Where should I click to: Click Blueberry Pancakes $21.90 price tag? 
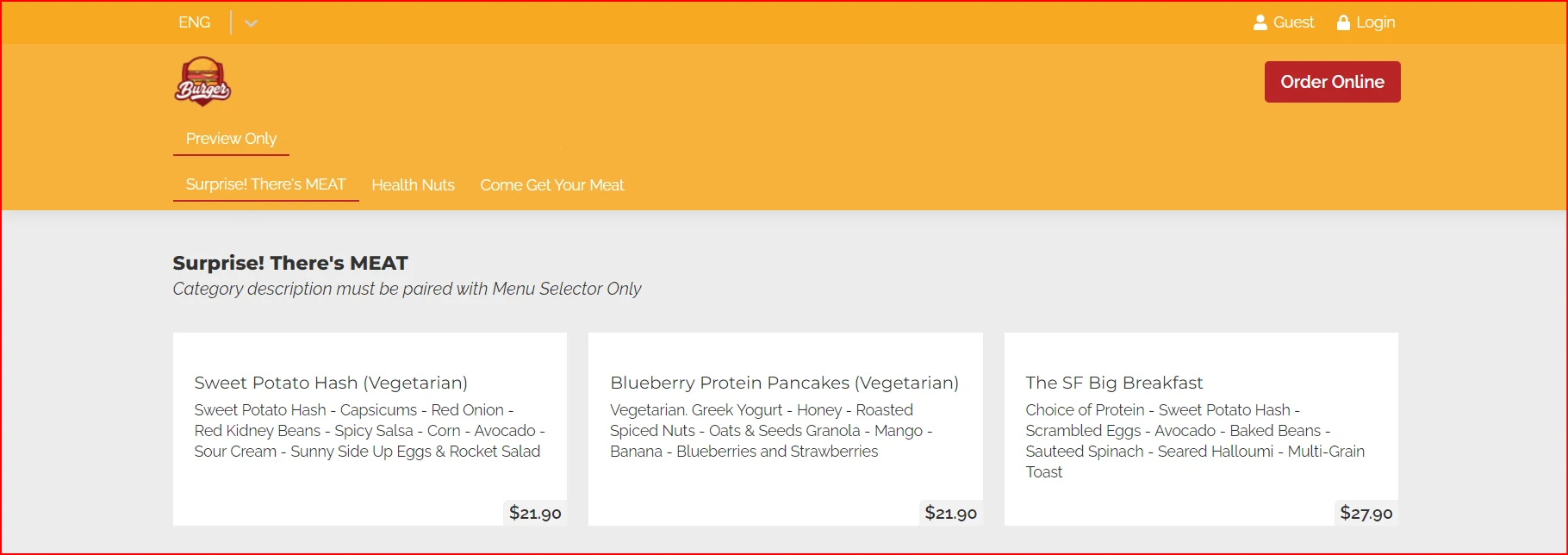pos(950,513)
